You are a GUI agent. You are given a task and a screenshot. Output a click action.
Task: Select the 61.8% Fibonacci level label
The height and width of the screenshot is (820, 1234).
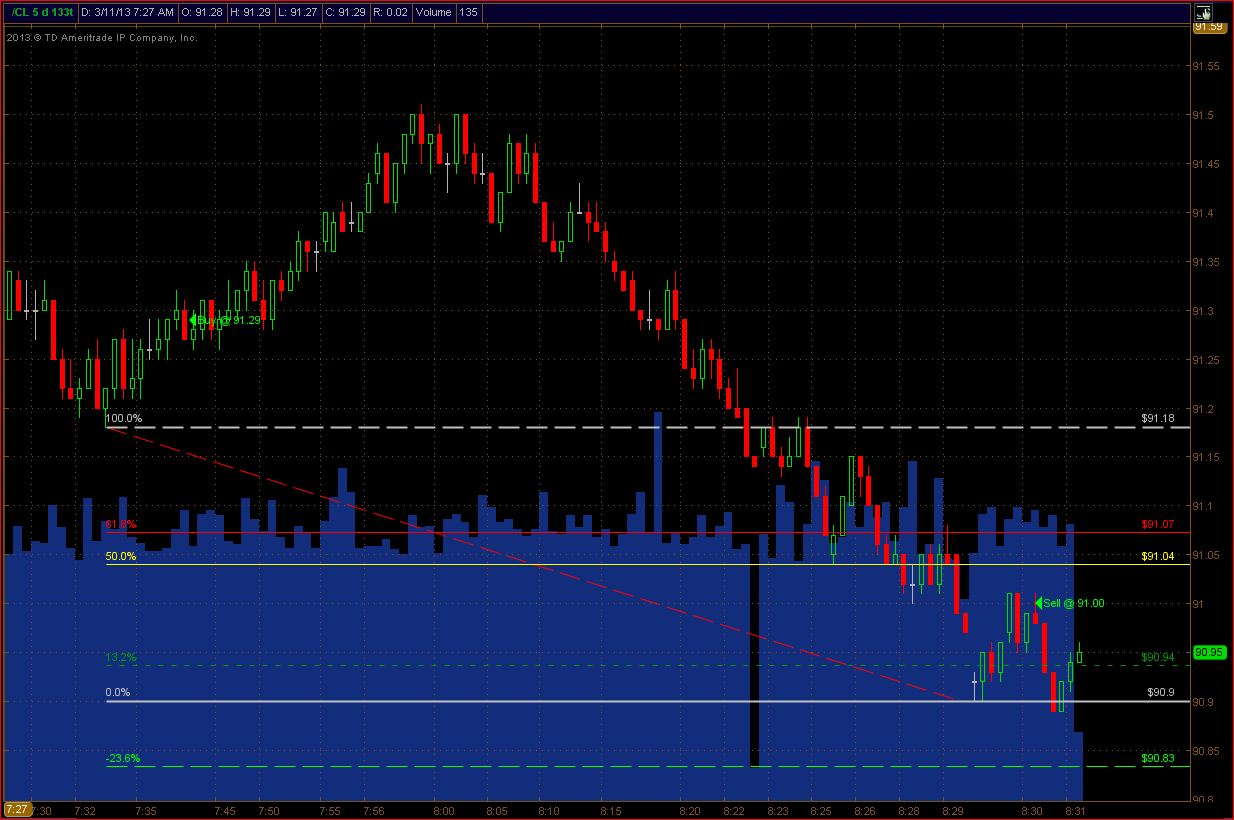(x=121, y=524)
